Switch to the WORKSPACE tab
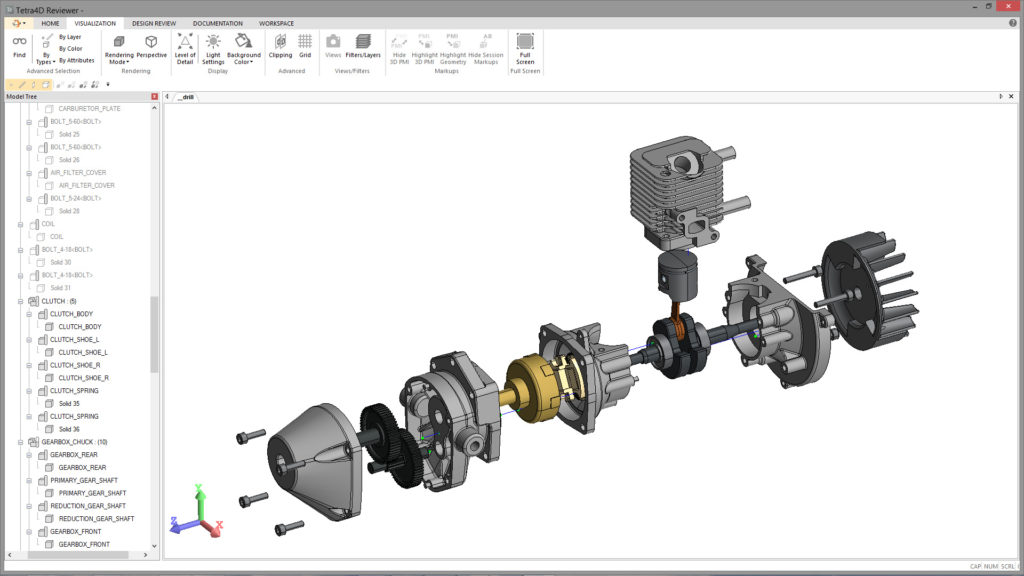This screenshot has height=576, width=1024. point(276,22)
